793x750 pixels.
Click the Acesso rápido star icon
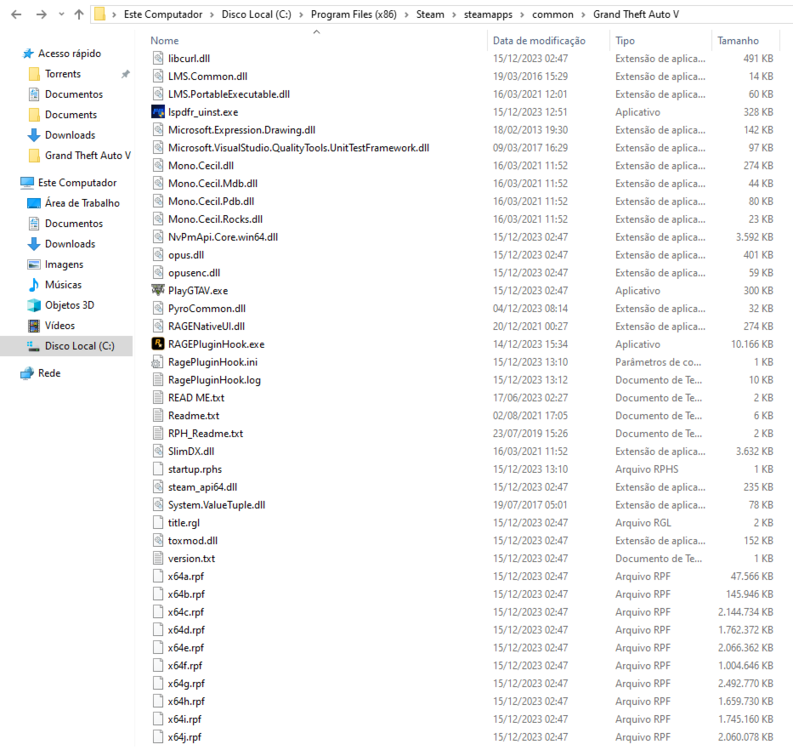(28, 54)
